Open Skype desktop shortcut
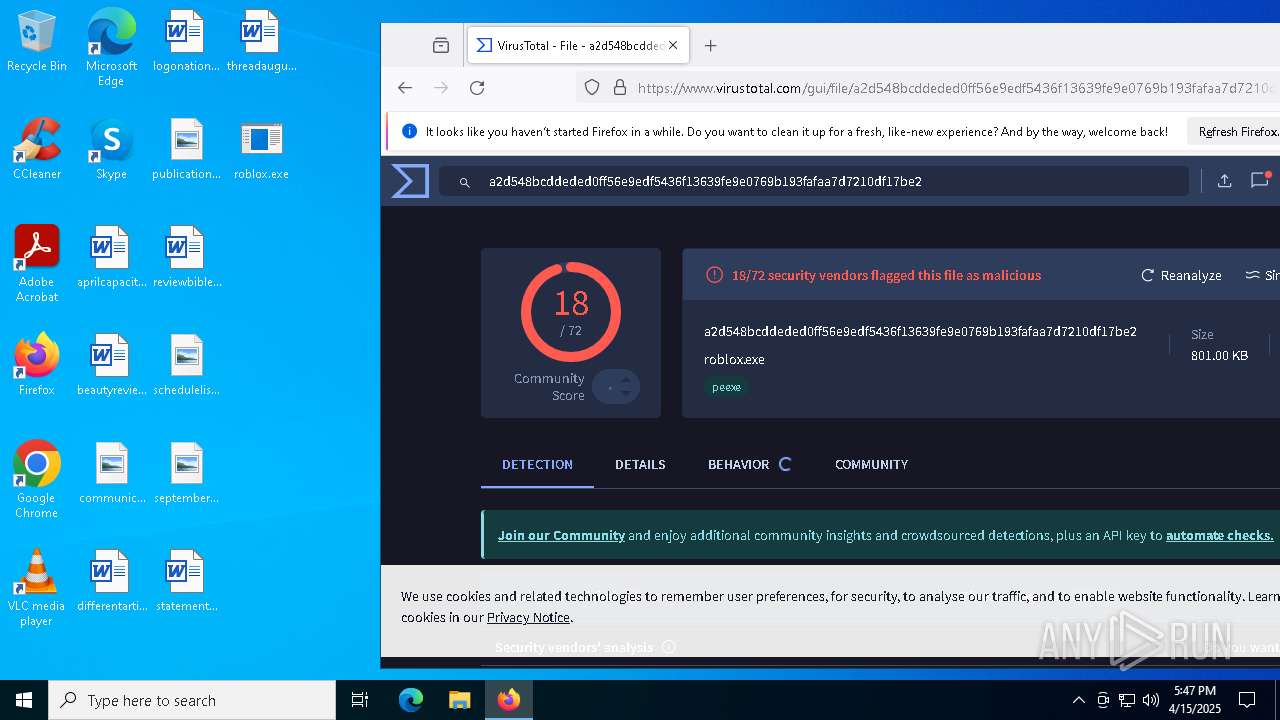Viewport: 1280px width, 720px height. [111, 149]
